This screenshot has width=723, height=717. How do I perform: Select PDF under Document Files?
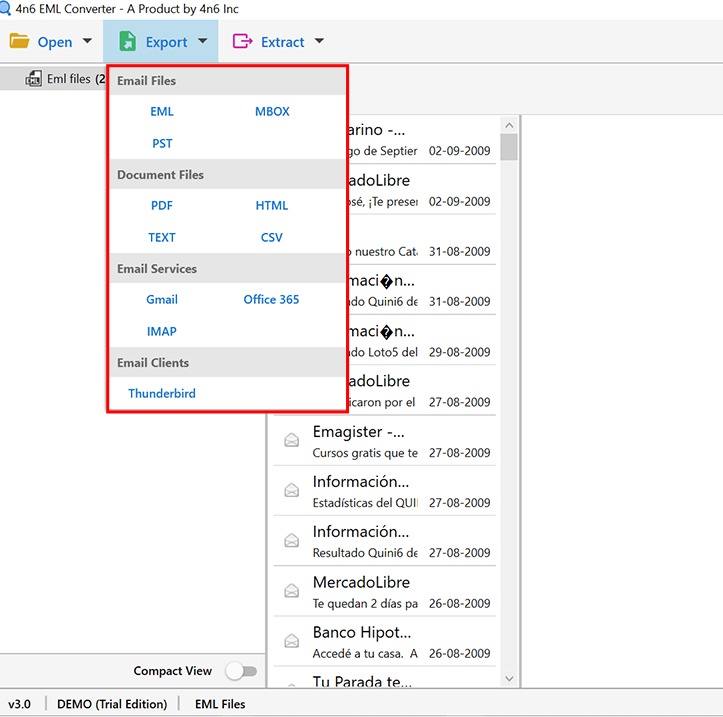click(162, 206)
